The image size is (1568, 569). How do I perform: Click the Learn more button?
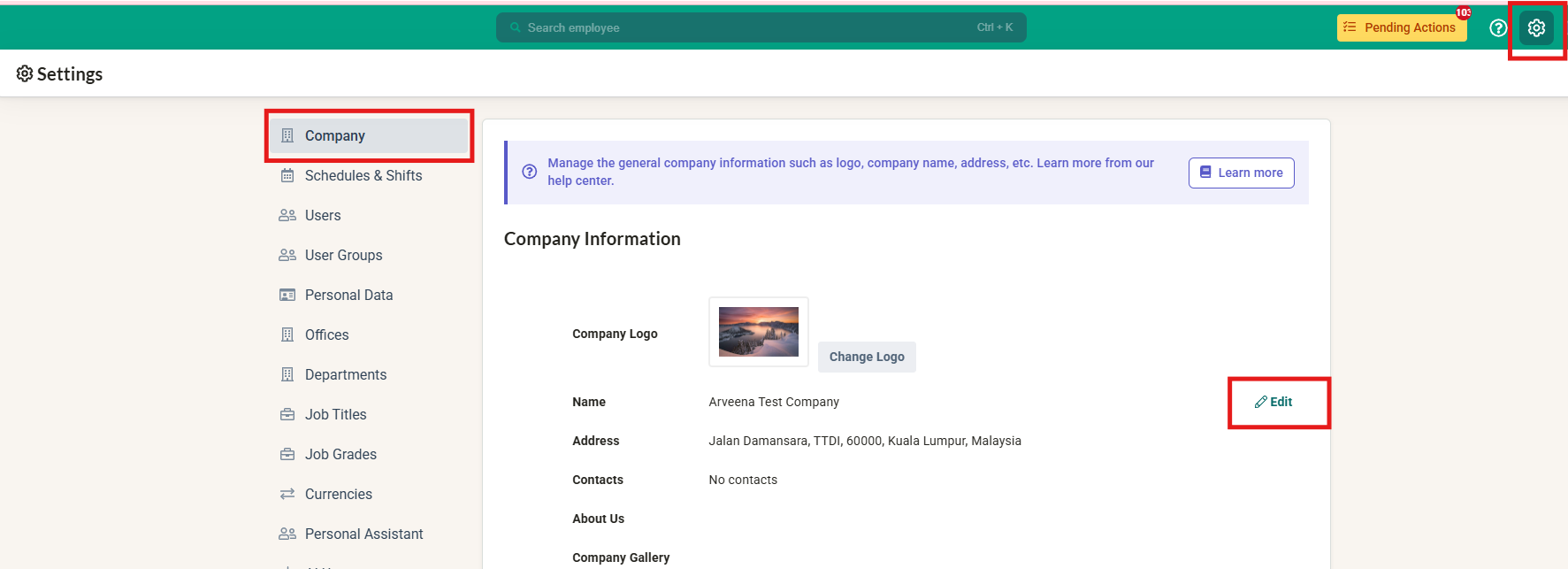(1241, 173)
